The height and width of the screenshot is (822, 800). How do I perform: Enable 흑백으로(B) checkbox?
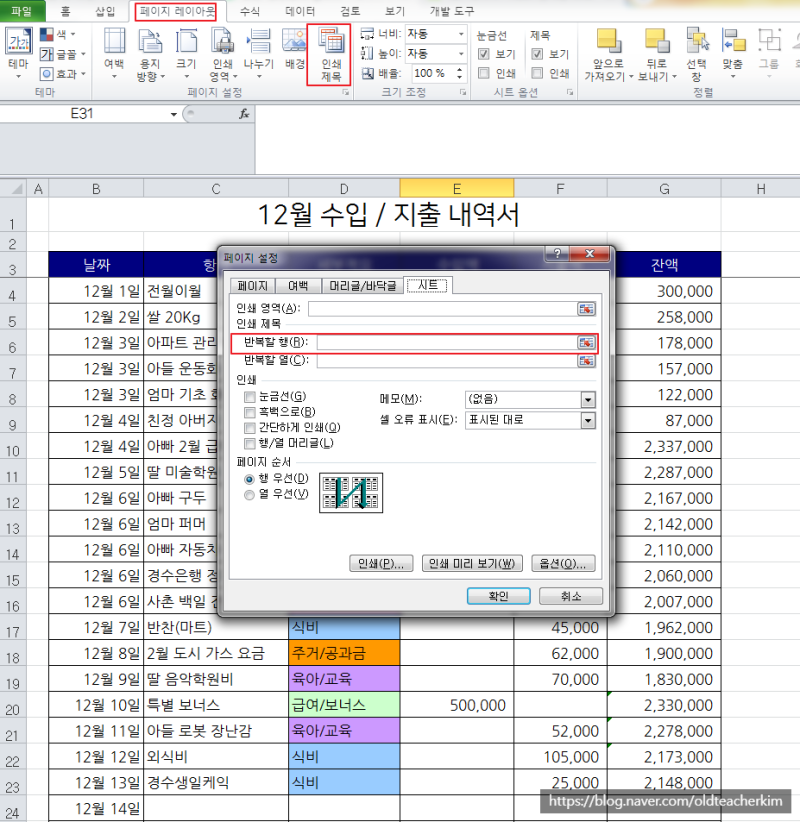[x=250, y=413]
